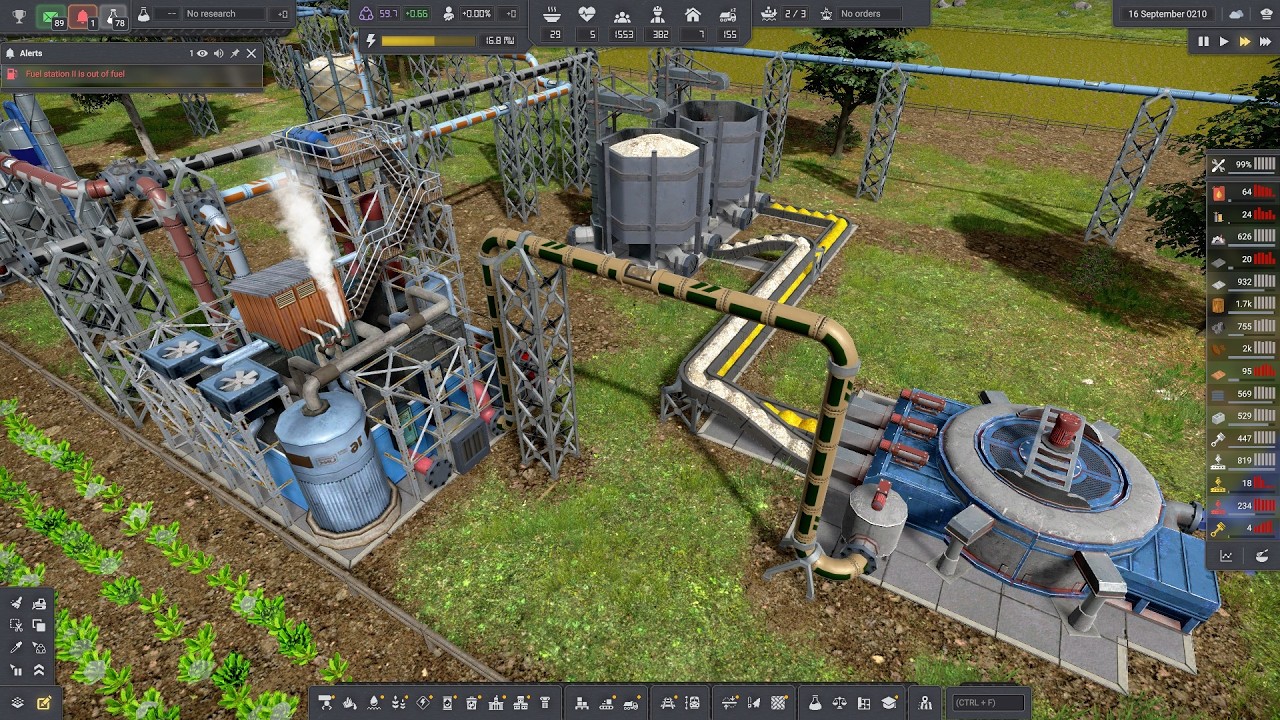The image size is (1280, 720).
Task: Click the resource row showing 95
Action: (1244, 371)
